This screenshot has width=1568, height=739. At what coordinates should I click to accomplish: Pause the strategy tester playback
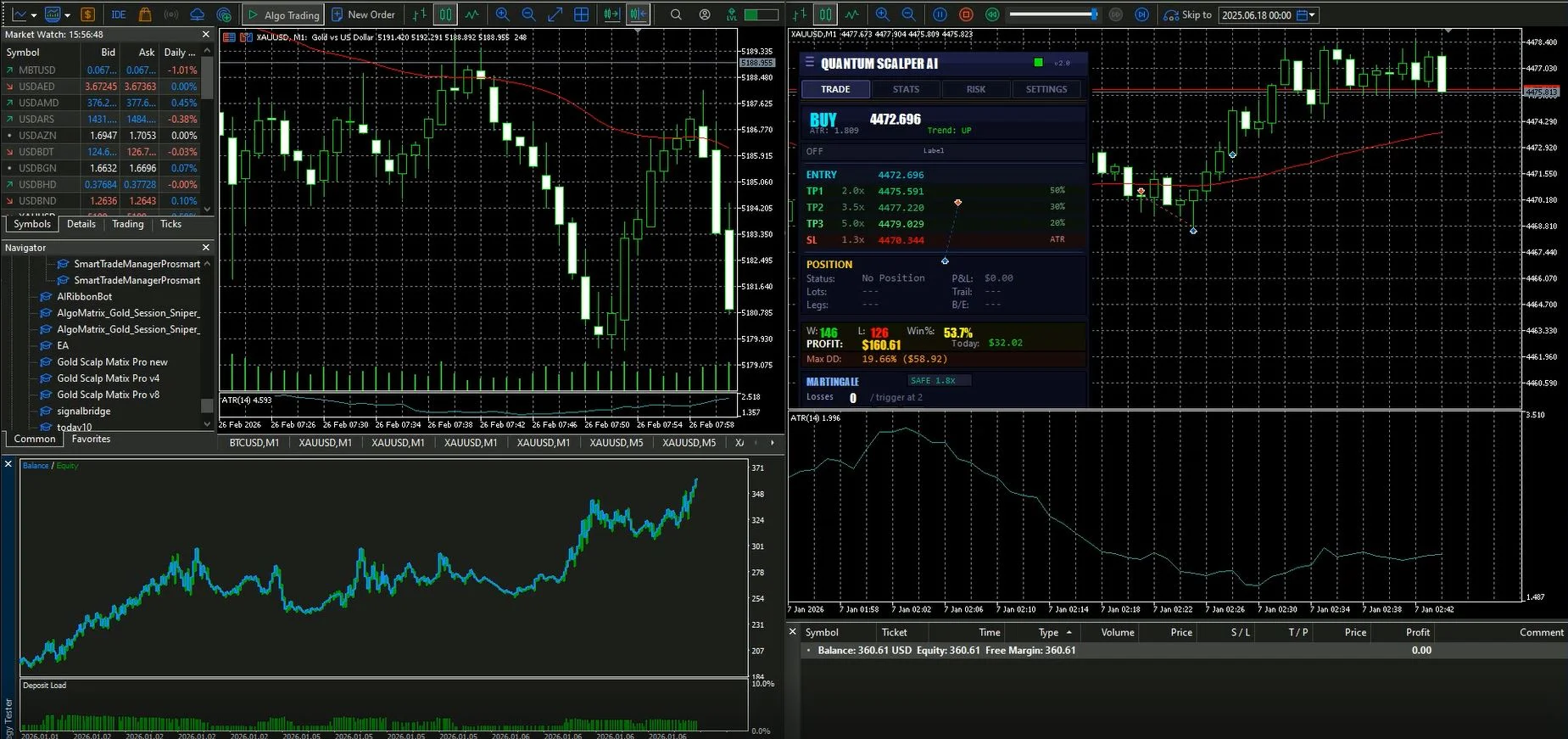click(x=940, y=14)
